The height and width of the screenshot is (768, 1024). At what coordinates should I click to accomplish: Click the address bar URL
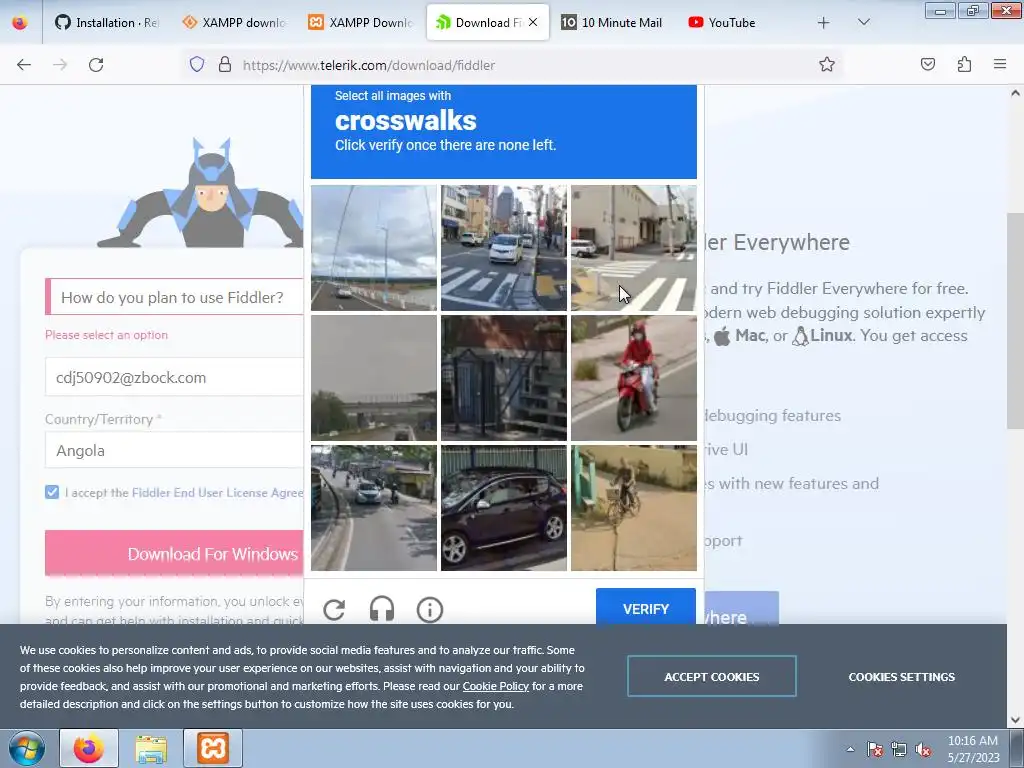(x=369, y=65)
